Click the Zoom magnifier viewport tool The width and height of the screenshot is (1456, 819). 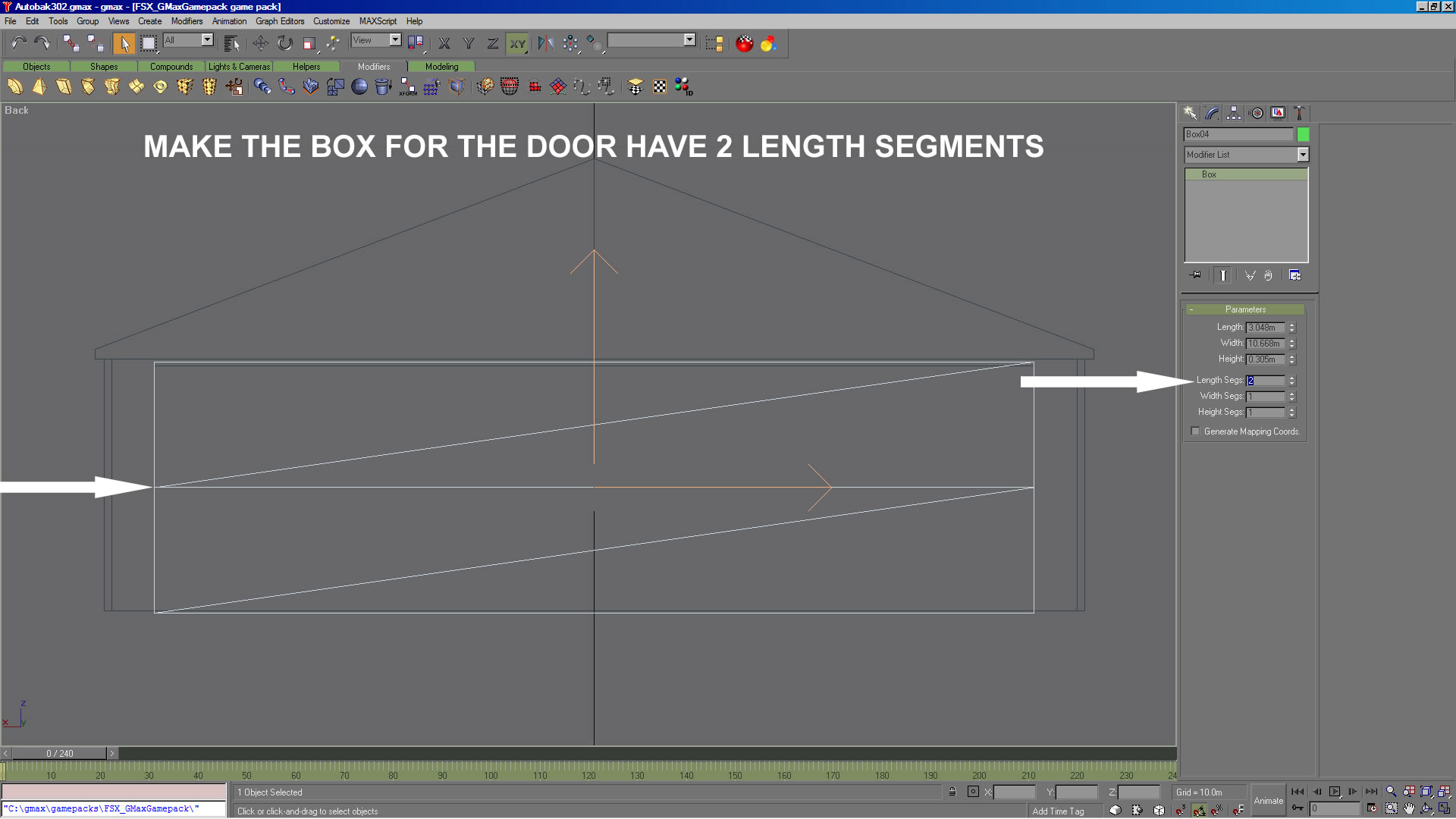click(x=1391, y=792)
